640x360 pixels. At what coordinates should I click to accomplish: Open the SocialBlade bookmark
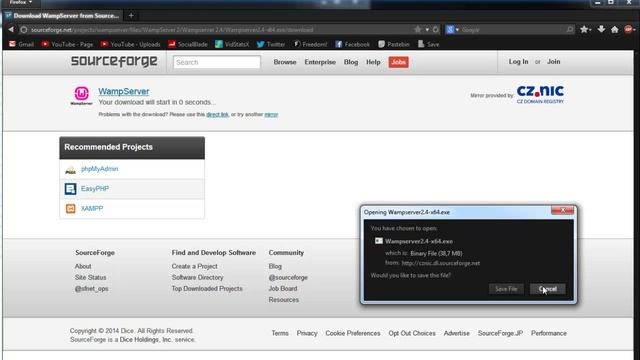188,44
